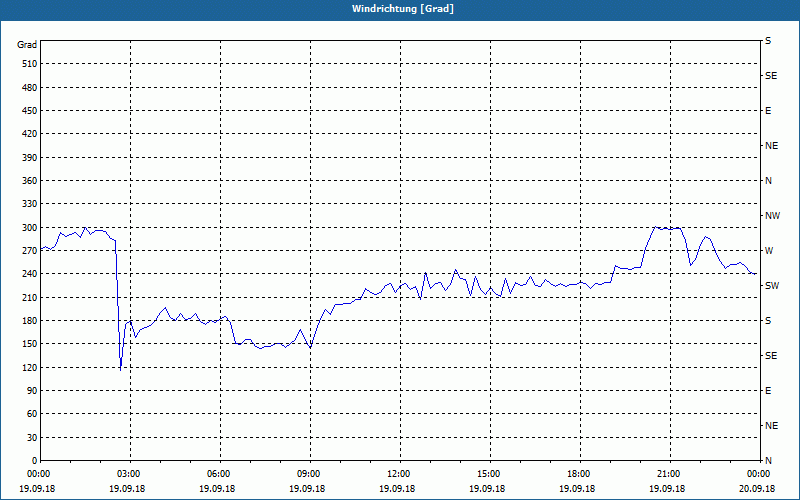Viewport: 800px width, 500px height.
Task: Click the E compass label on the 90 gridline
Action: pos(768,391)
